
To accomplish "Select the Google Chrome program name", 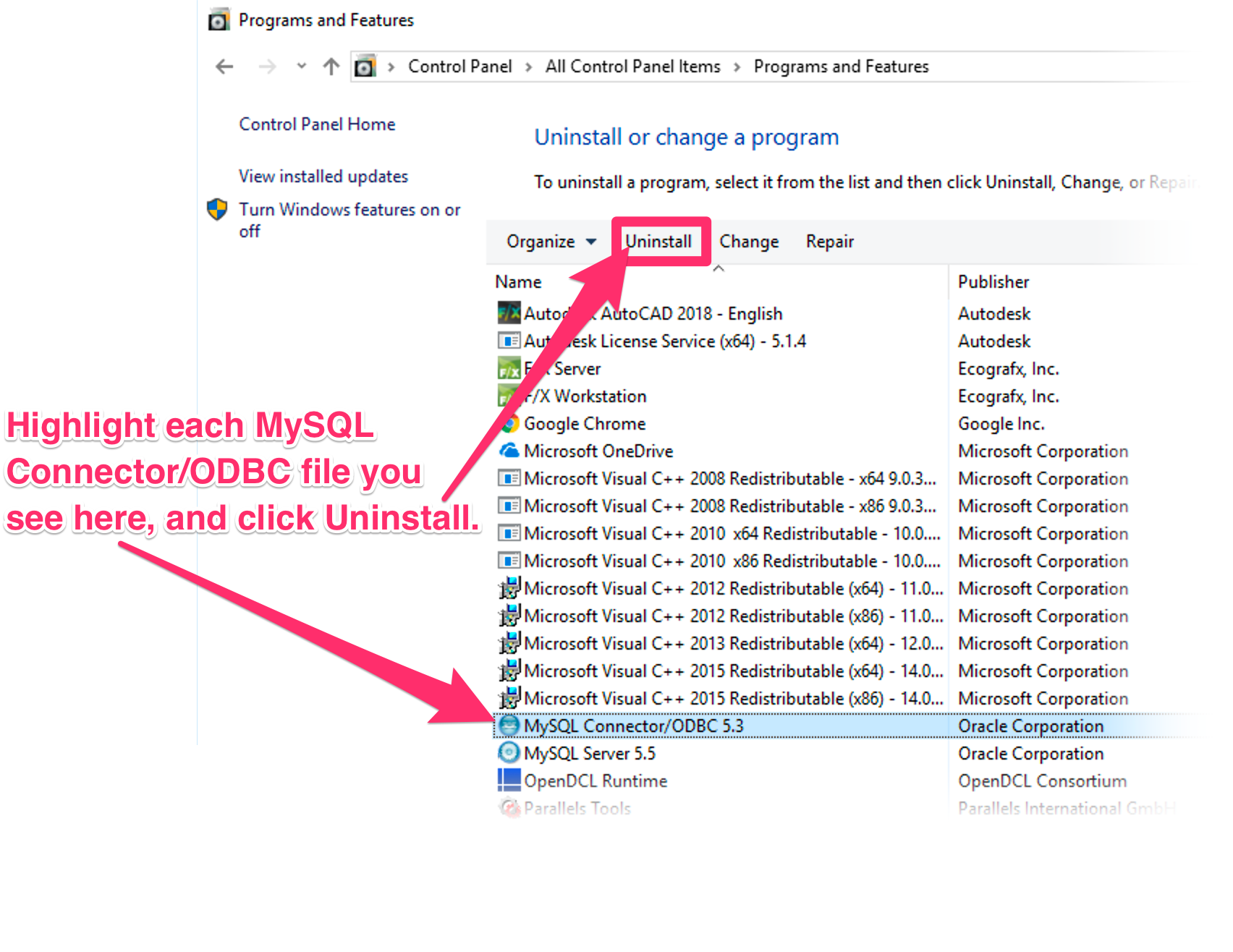I will tap(585, 424).
